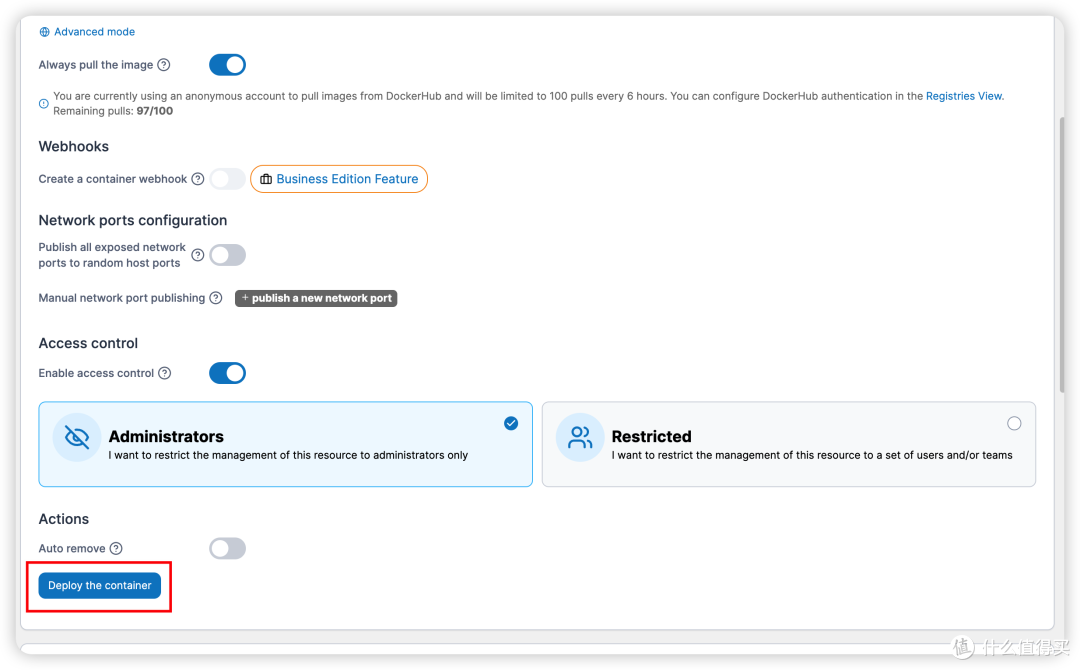
Task: Toggle Create a container webhook switch
Action: 227,179
